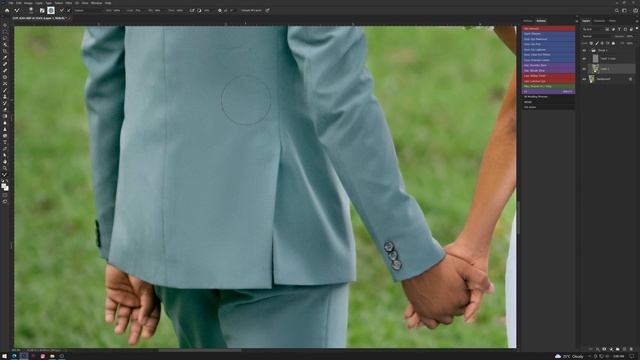Turn layer filtering on or off
The width and height of the screenshot is (640, 360).
pyautogui.click(x=637, y=28)
